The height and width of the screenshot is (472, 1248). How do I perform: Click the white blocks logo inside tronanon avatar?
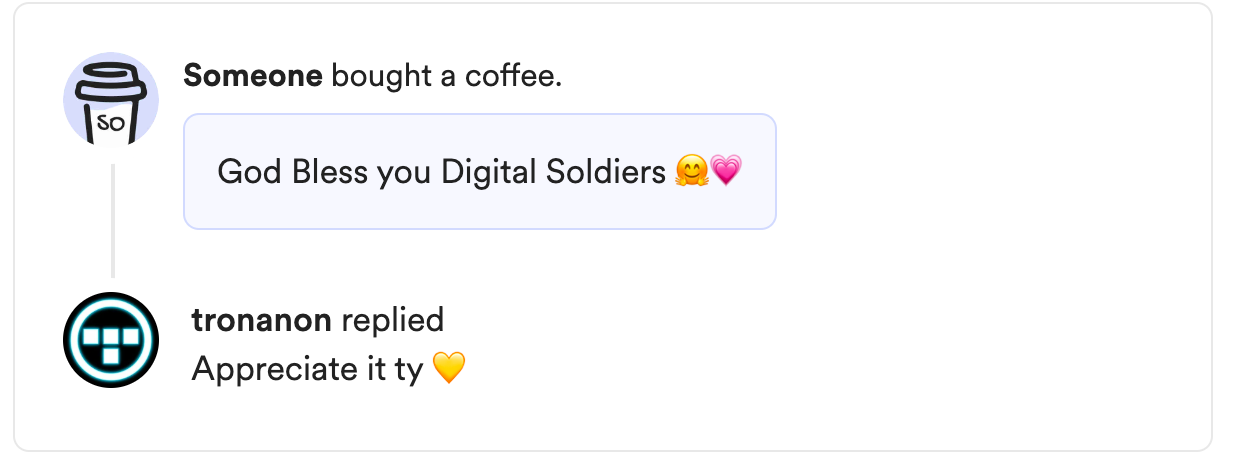pos(110,341)
